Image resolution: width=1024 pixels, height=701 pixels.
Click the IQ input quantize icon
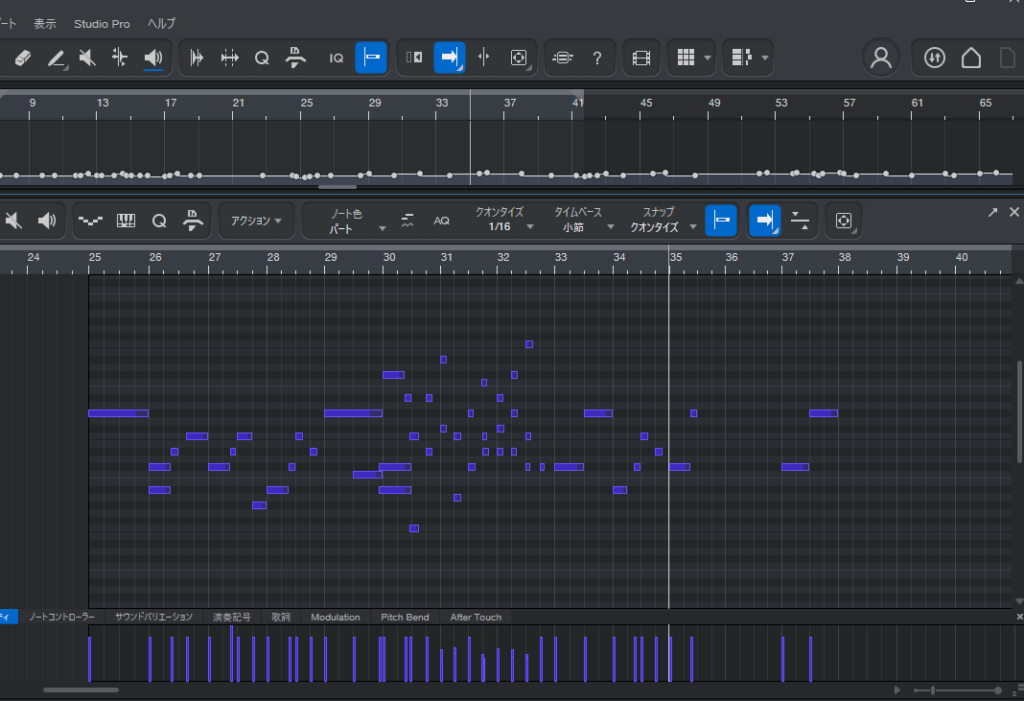(x=337, y=58)
